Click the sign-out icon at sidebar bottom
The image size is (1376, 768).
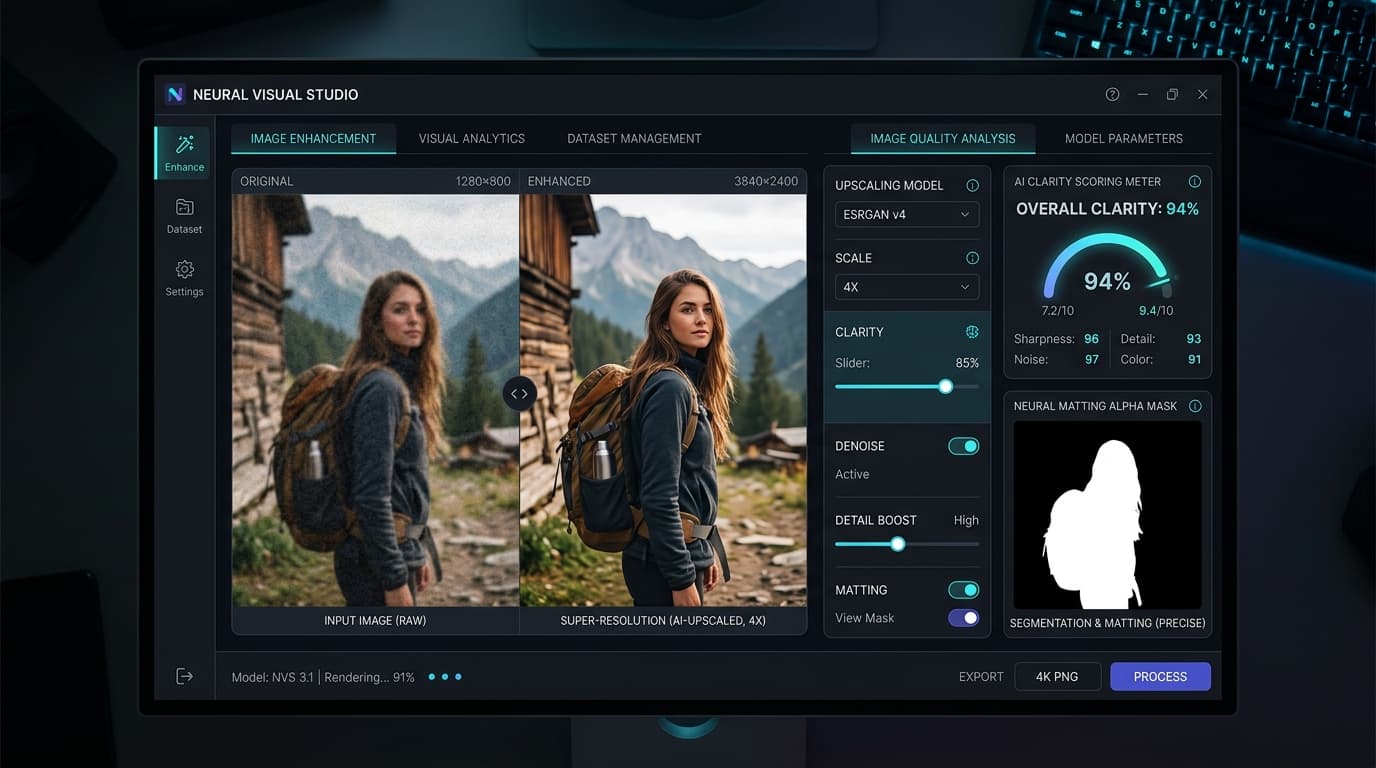point(184,677)
